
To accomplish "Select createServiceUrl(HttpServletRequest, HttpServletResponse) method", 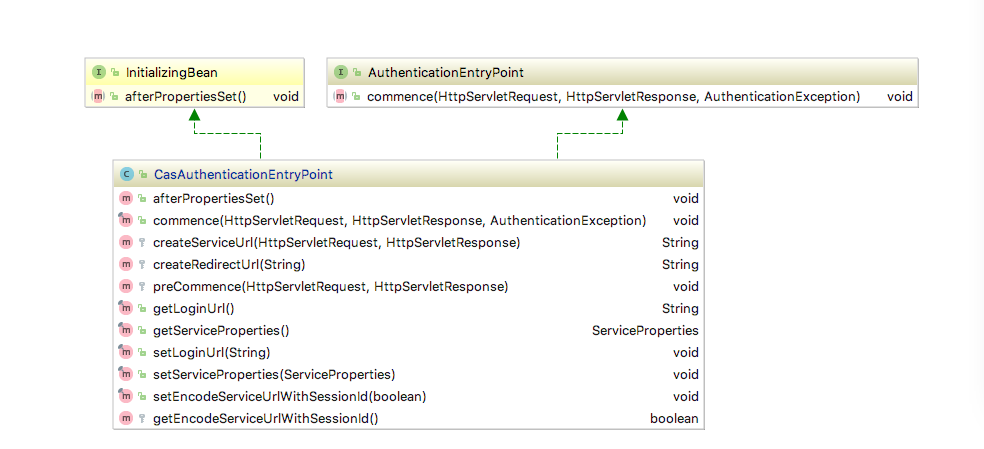I will [x=336, y=243].
